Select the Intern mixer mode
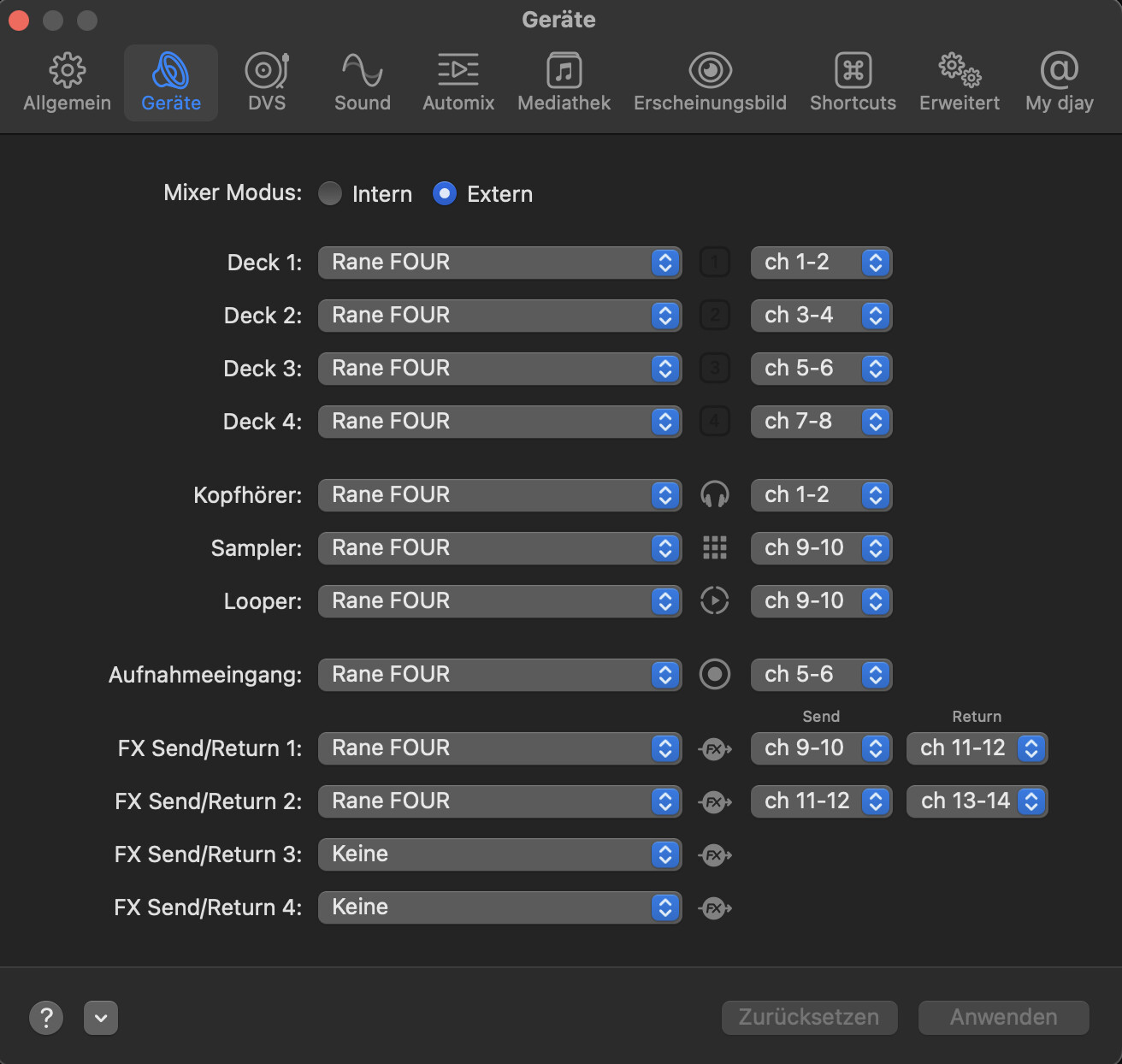This screenshot has width=1122, height=1064. (330, 194)
